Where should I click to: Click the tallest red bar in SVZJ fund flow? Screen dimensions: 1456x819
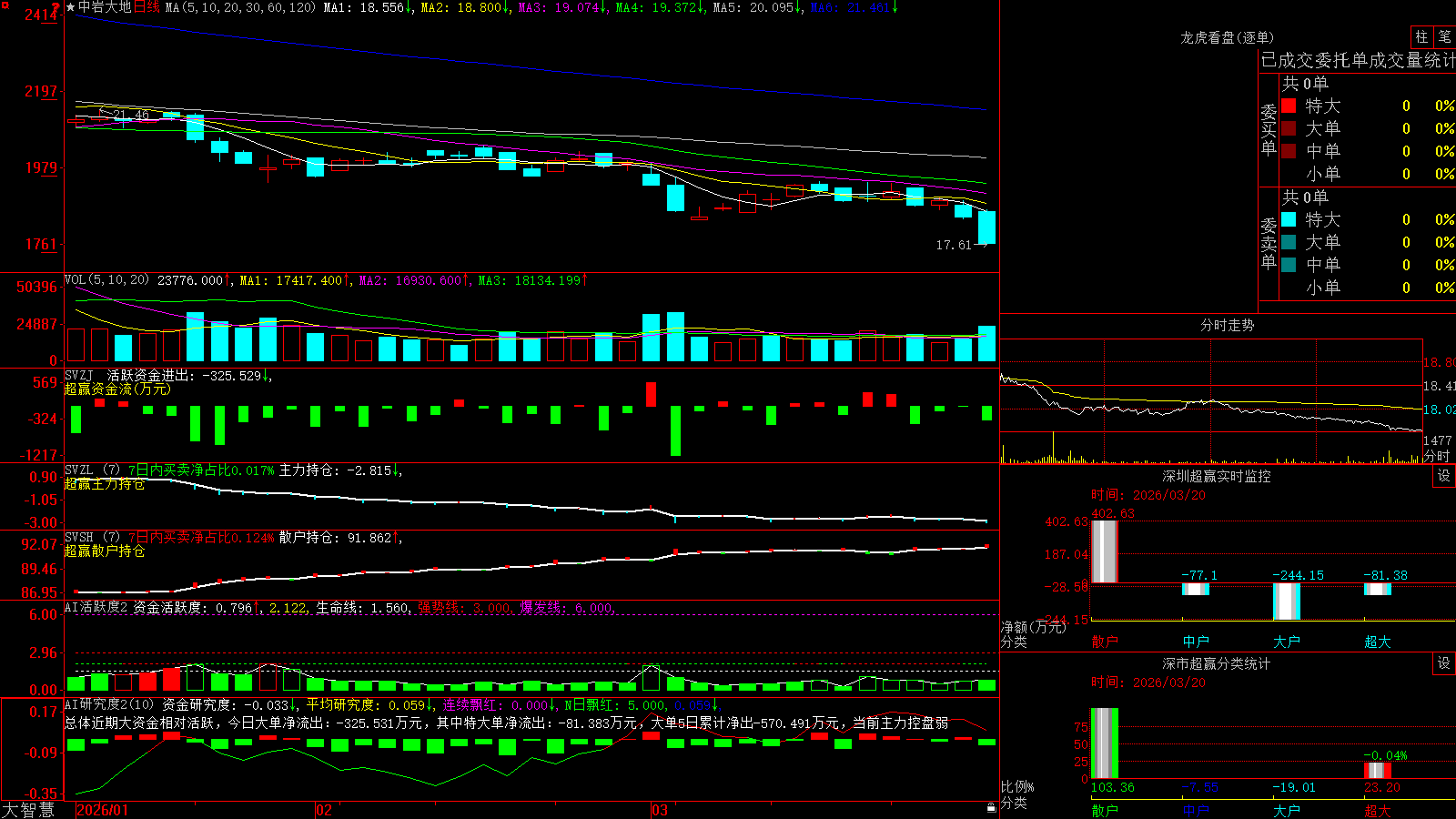pos(651,394)
